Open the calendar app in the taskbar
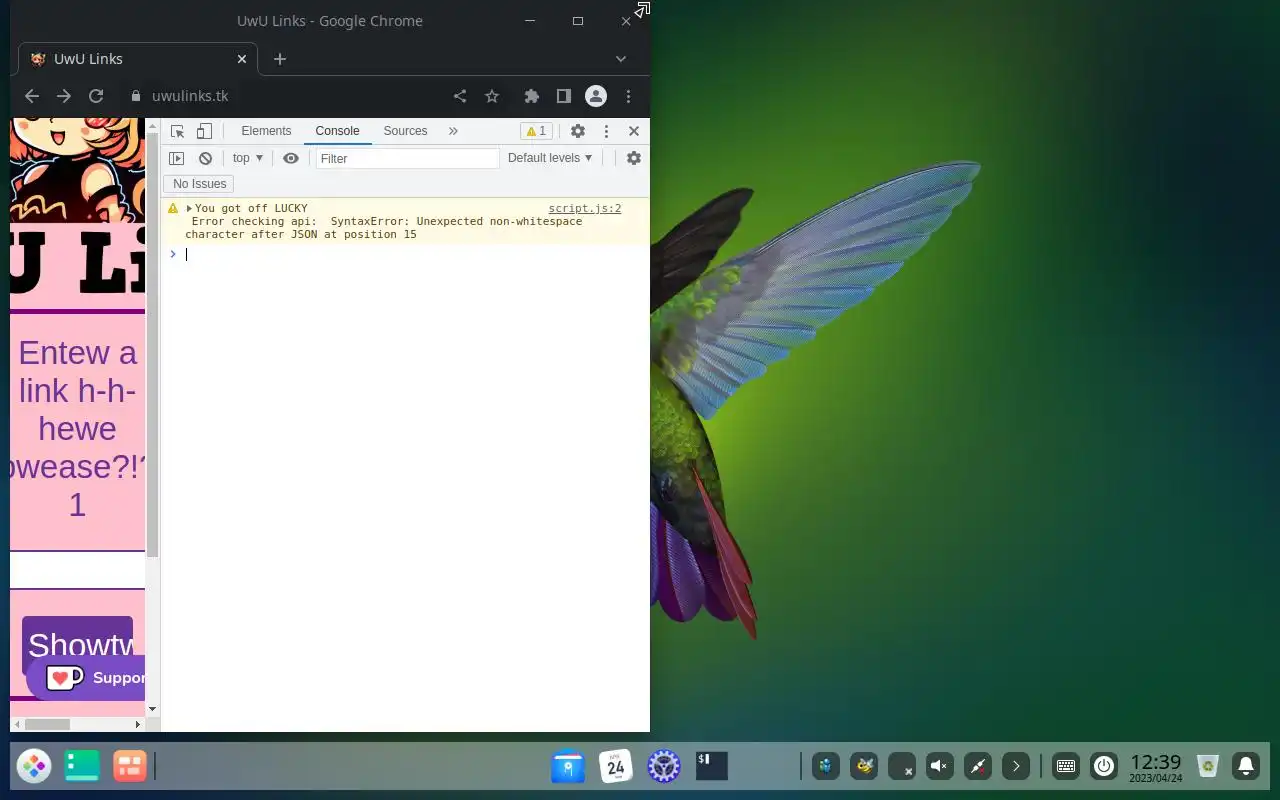 [x=615, y=766]
